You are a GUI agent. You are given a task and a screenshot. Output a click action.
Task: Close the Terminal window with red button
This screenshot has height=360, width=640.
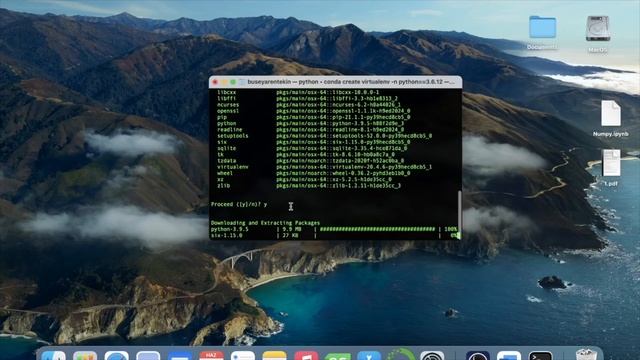tap(215, 82)
